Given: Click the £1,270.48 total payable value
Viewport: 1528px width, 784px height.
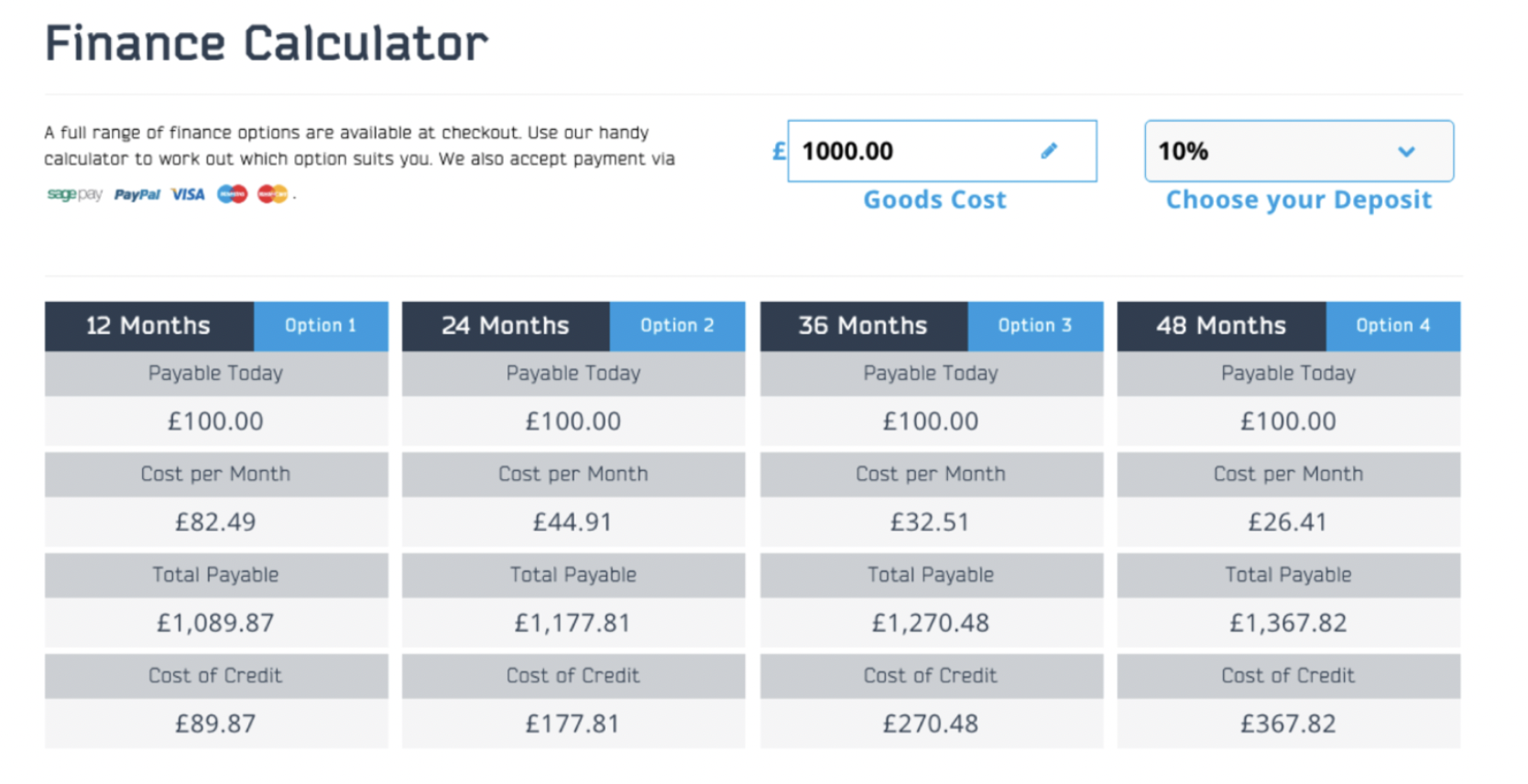Looking at the screenshot, I should (931, 623).
